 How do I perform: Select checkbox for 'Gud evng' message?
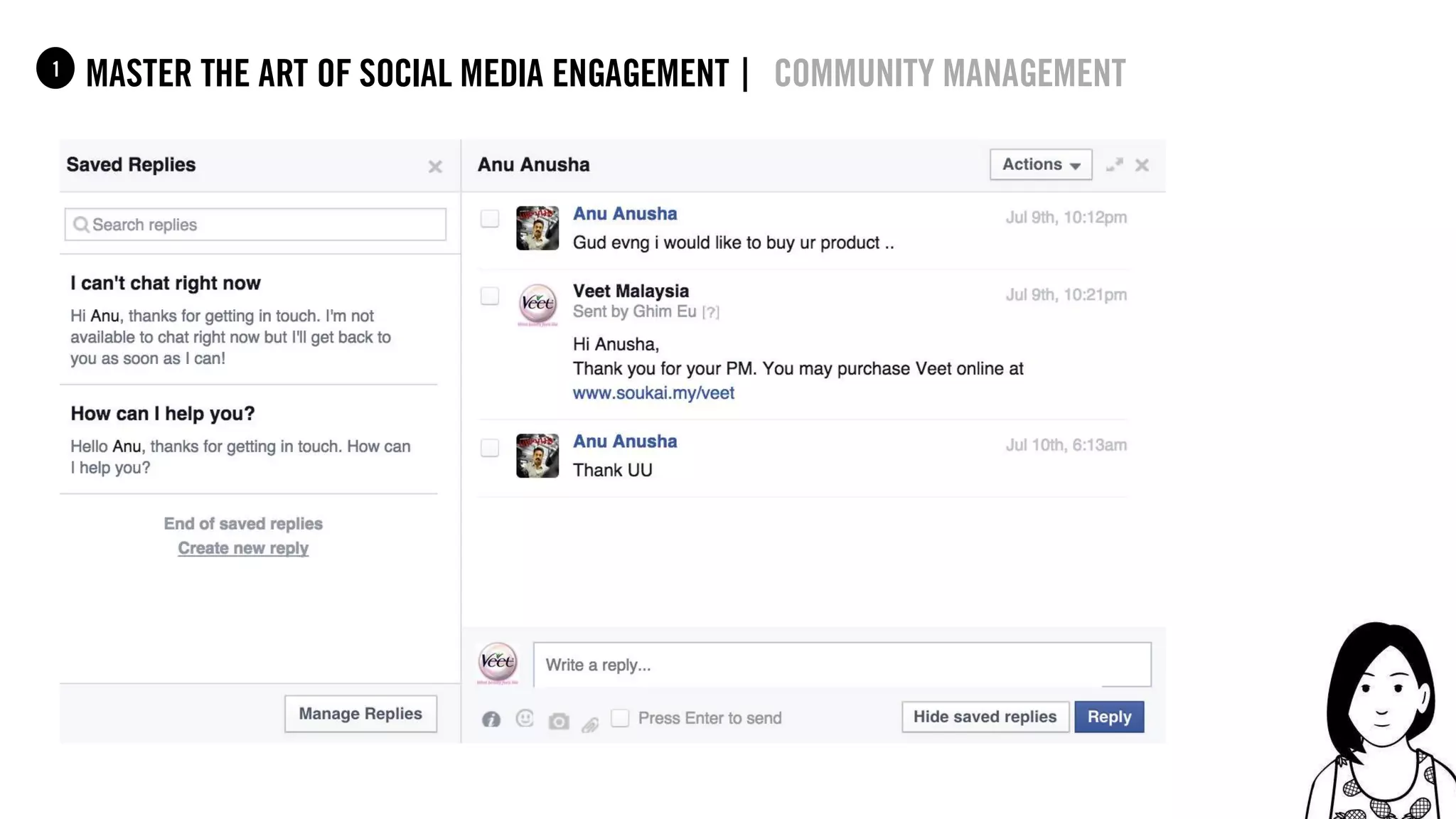click(x=490, y=218)
